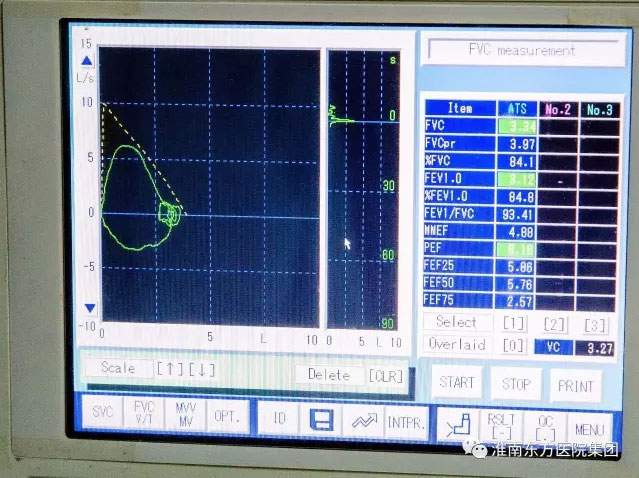The image size is (639, 478).
Task: Select trial number 1
Action: click(x=514, y=323)
